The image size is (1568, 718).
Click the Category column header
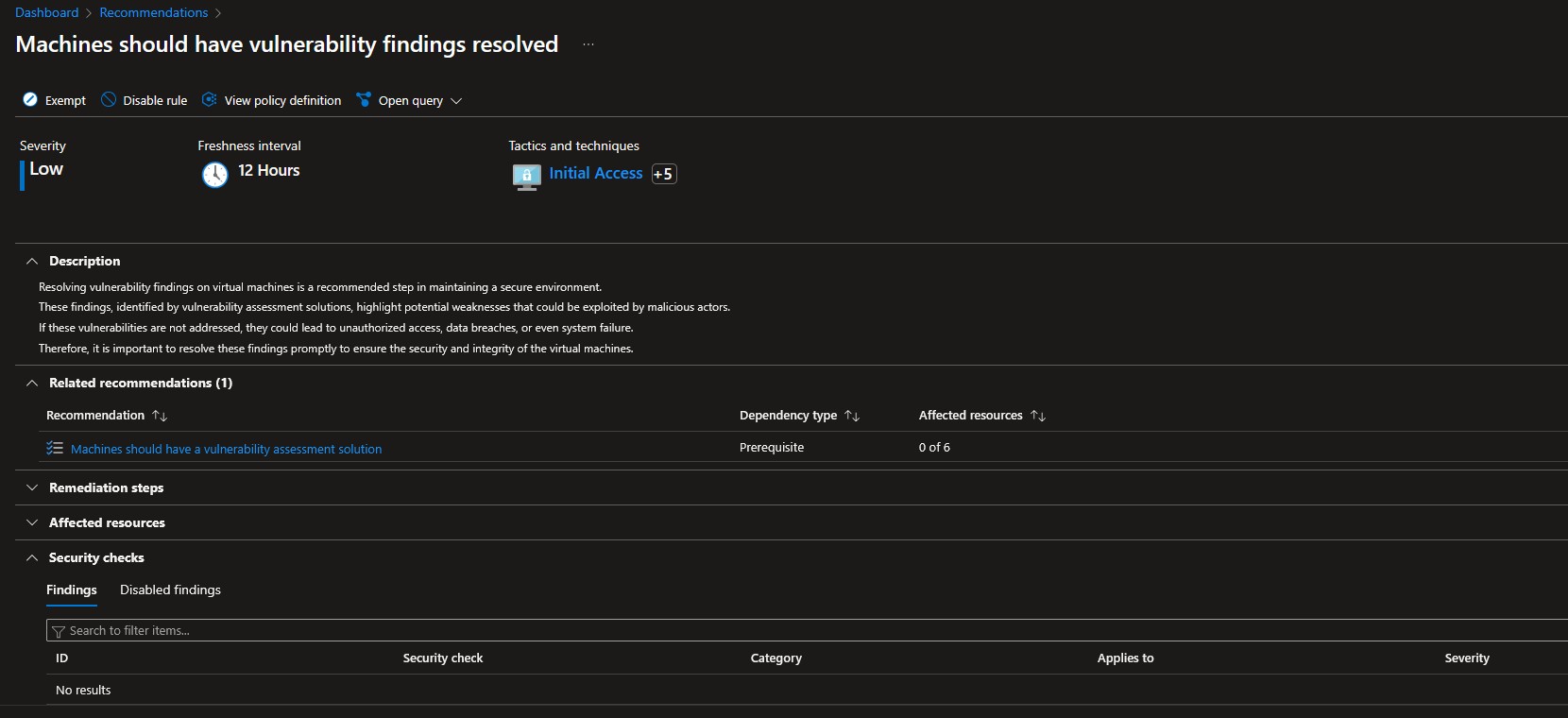(x=776, y=658)
